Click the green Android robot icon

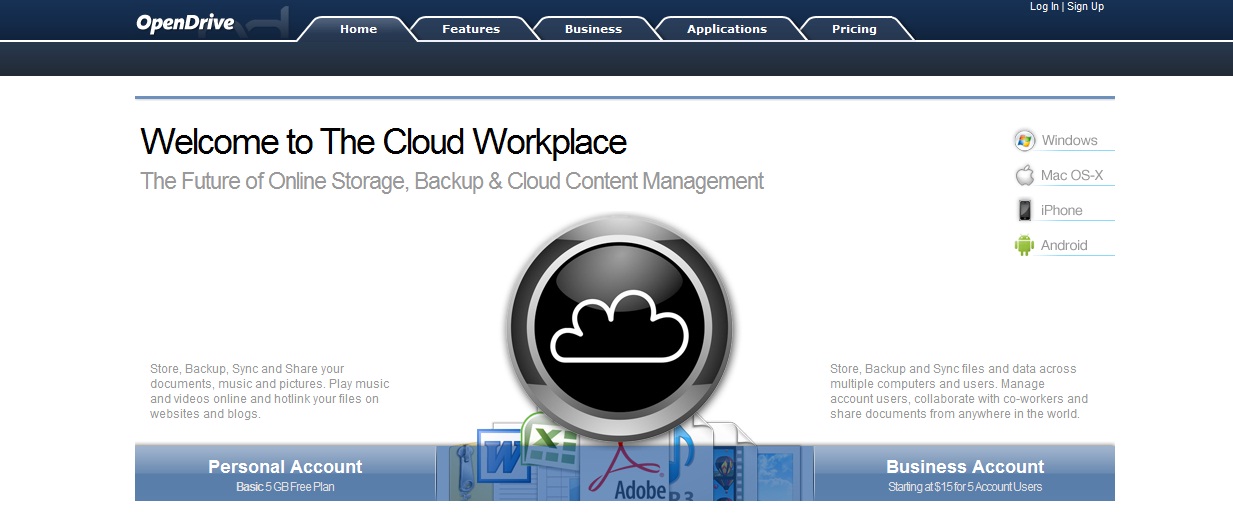point(1024,245)
